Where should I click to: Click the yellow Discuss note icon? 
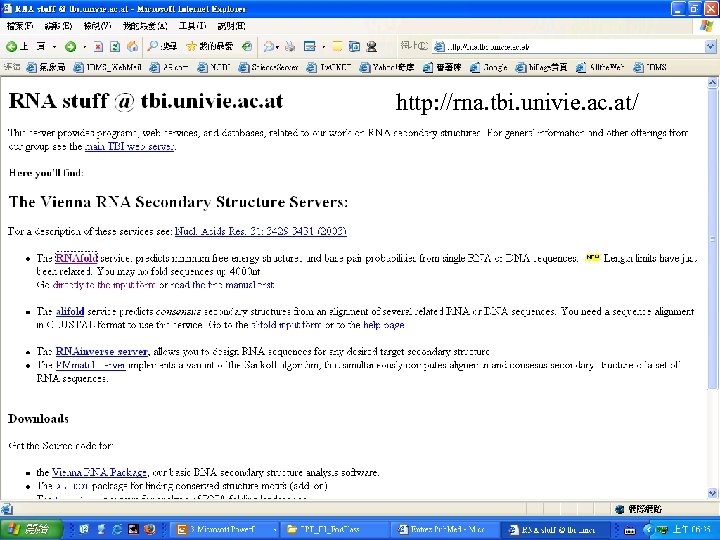(338, 46)
